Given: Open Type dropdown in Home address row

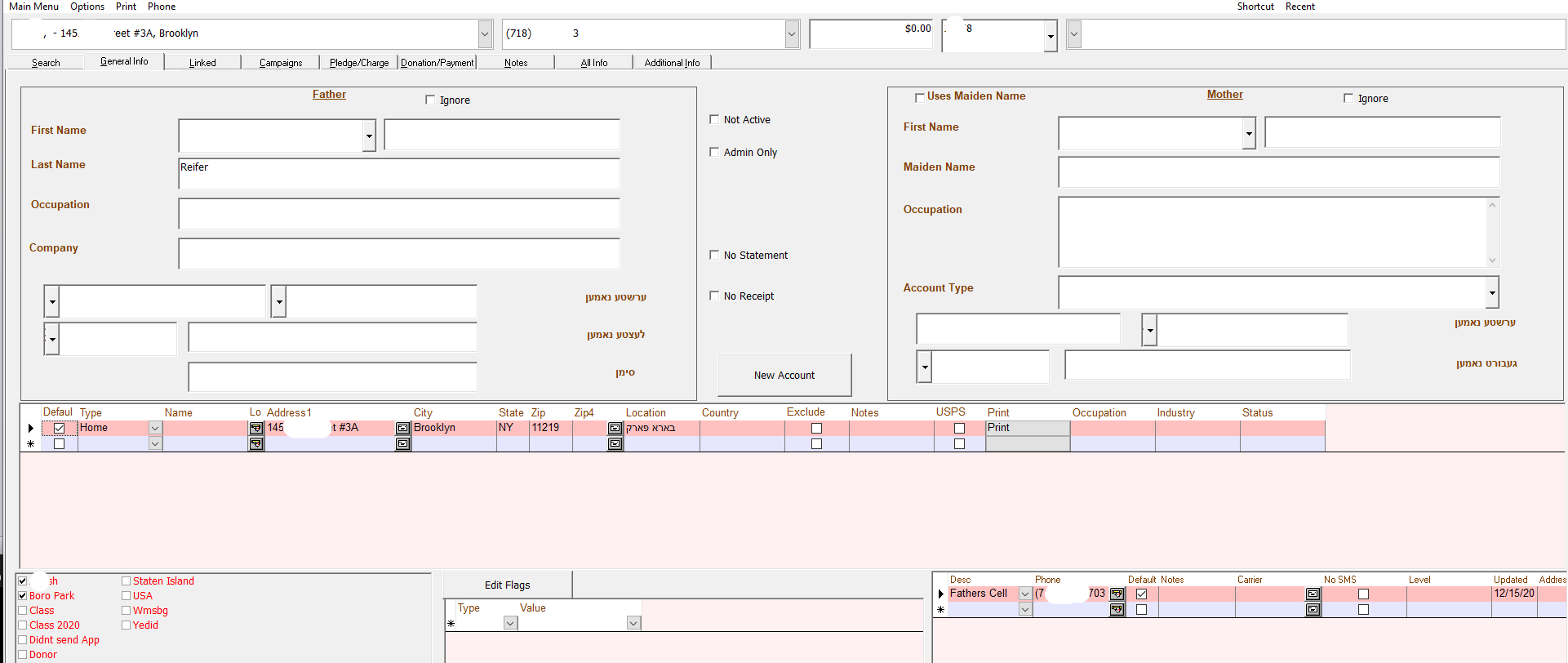Looking at the screenshot, I should pos(155,428).
